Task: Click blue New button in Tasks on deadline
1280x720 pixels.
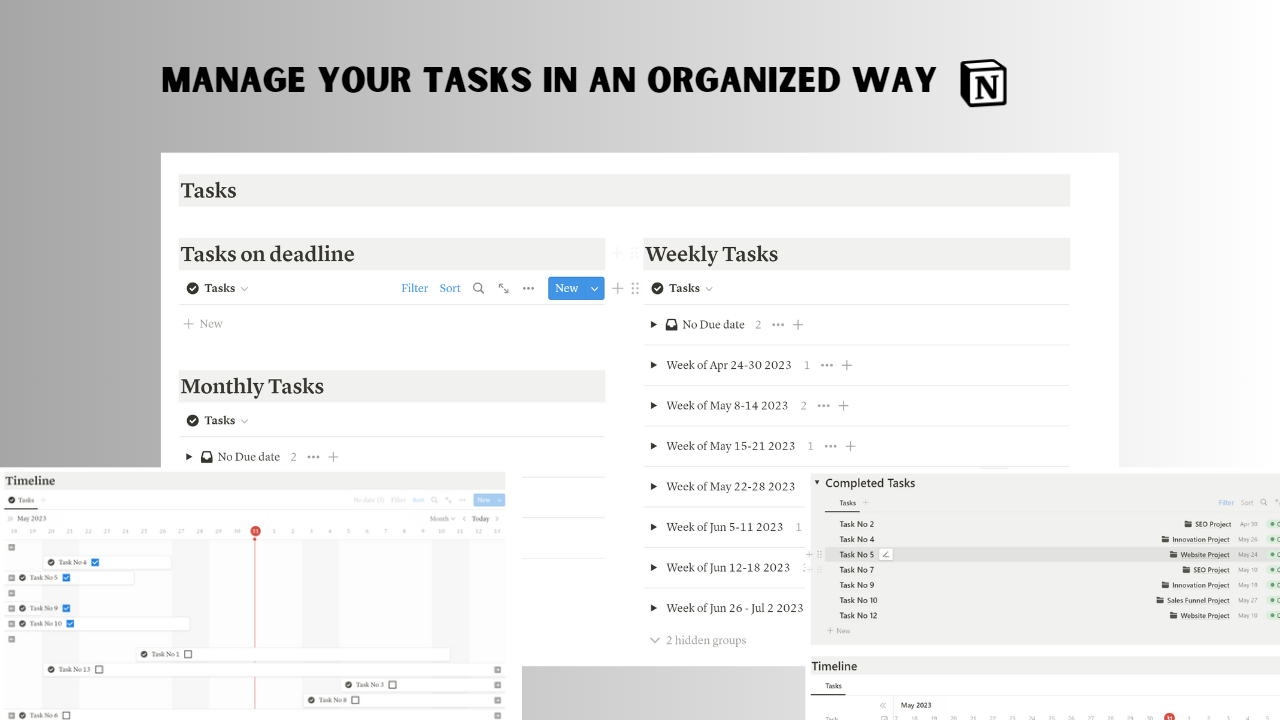Action: point(567,288)
